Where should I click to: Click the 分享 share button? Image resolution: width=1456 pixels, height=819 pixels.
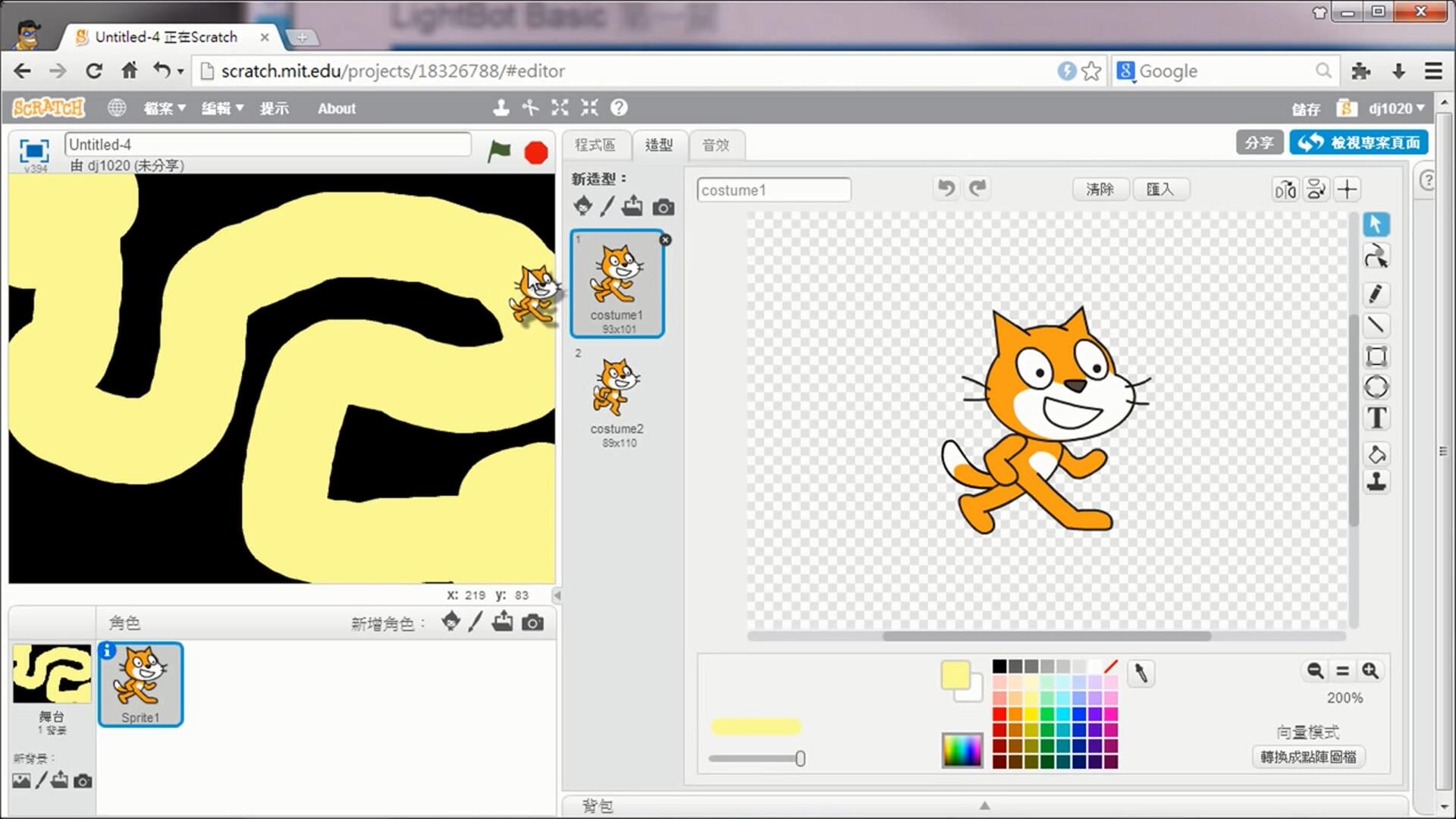coord(1260,143)
